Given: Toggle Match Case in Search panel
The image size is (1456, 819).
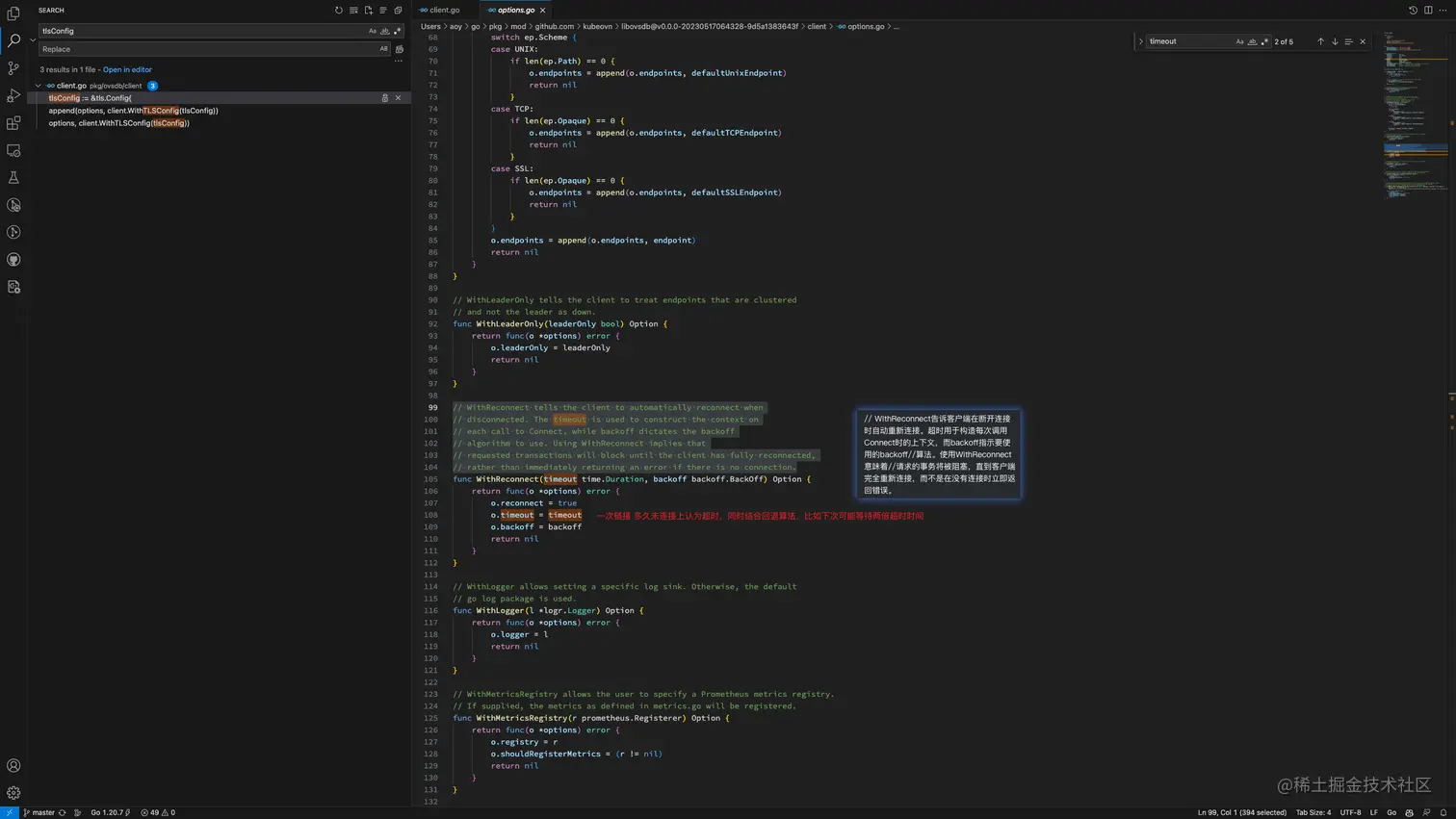Looking at the screenshot, I should (373, 31).
